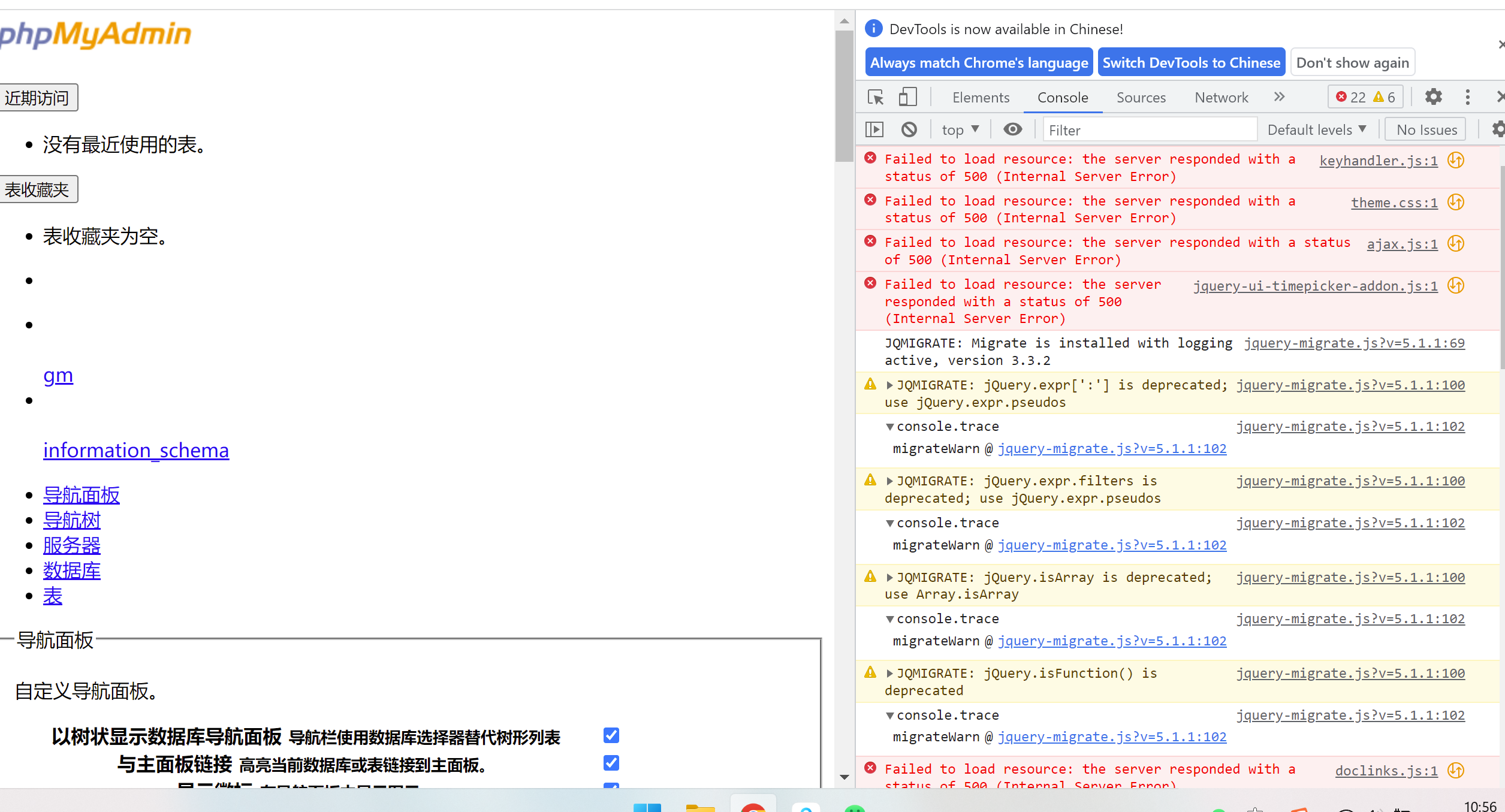The height and width of the screenshot is (812, 1505).
Task: Click the reload icon beside doclinks.js:1
Action: pos(1456,770)
